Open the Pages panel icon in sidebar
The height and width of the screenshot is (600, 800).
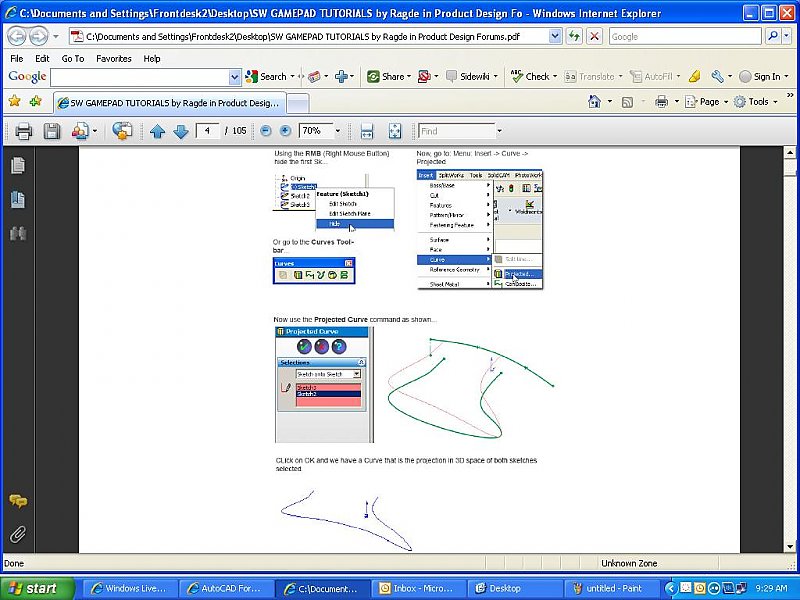point(17,165)
